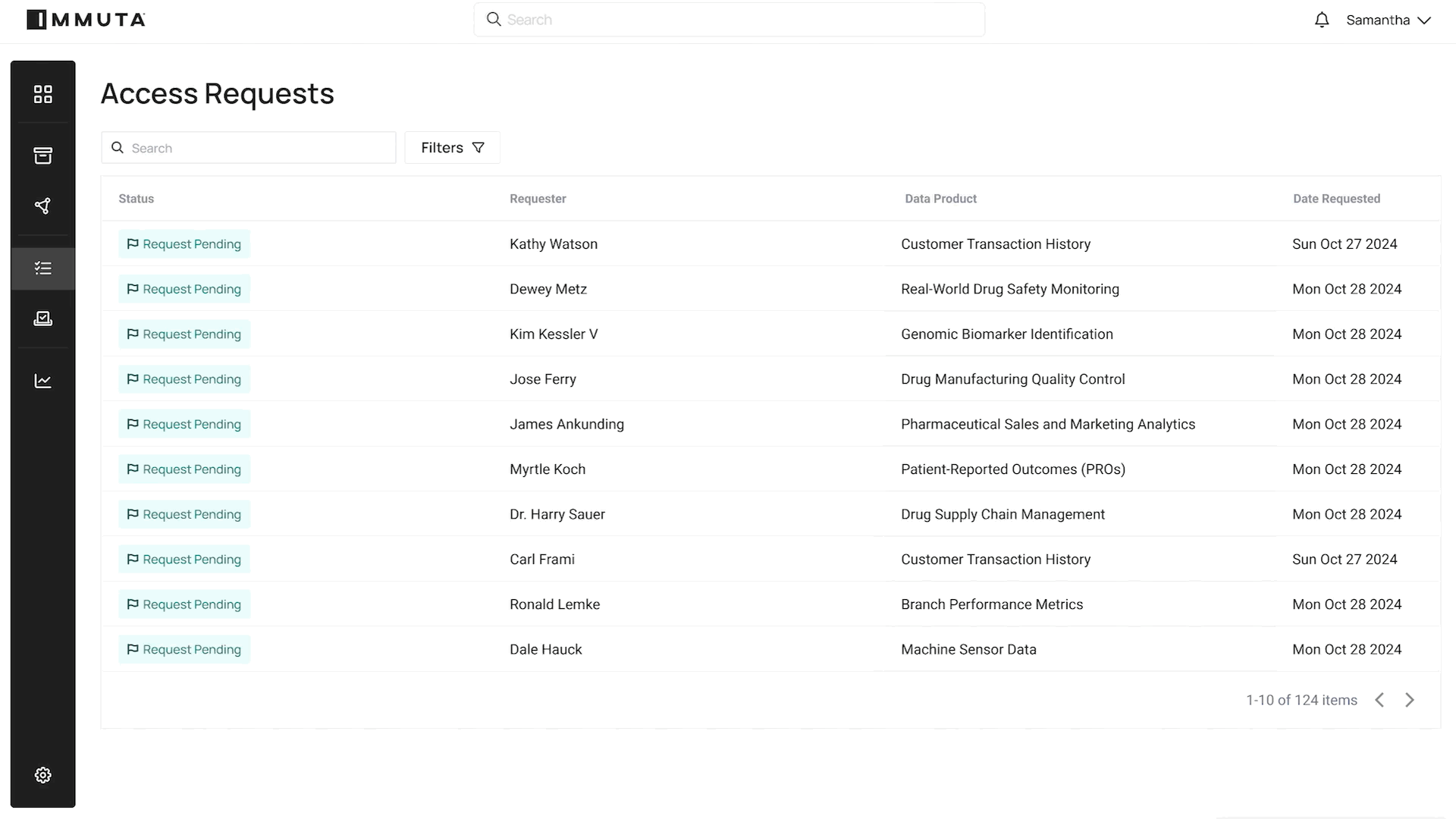The height and width of the screenshot is (819, 1456).
Task: Open Pharmaceutical Sales and Marketing Analytics product
Action: [1048, 424]
